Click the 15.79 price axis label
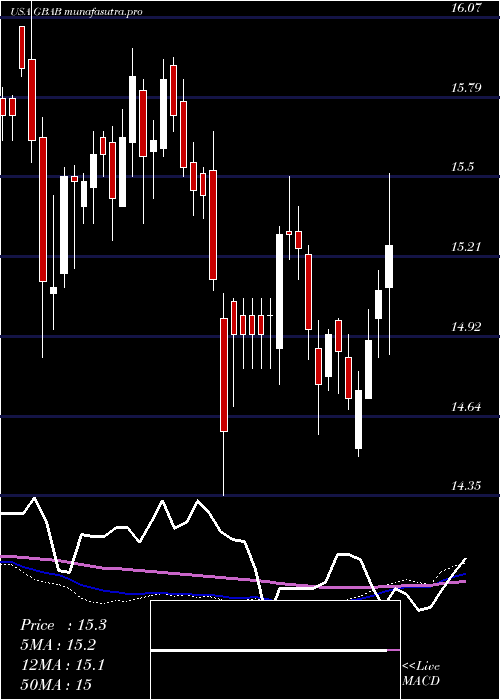The image size is (500, 700). [x=467, y=87]
